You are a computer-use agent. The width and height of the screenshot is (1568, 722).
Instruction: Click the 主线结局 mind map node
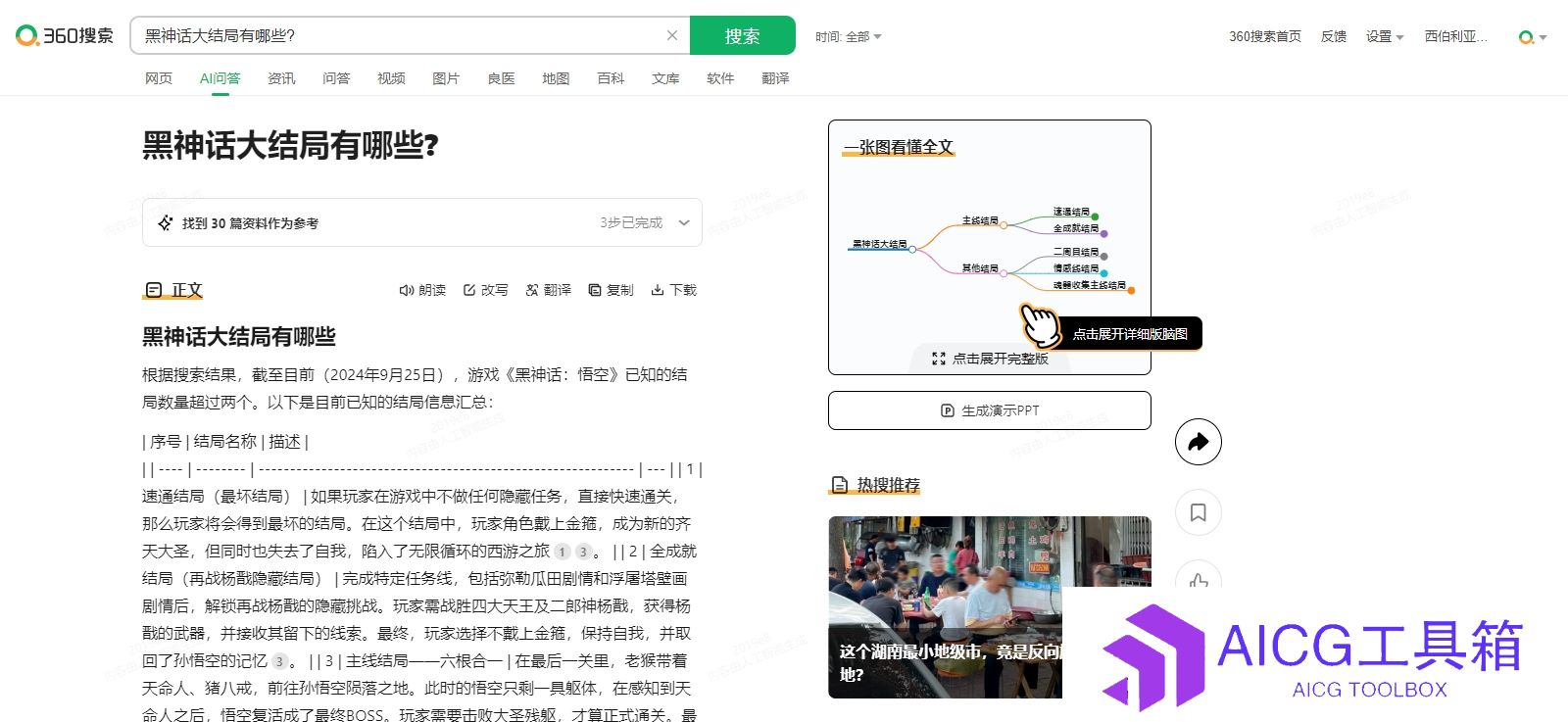980,221
